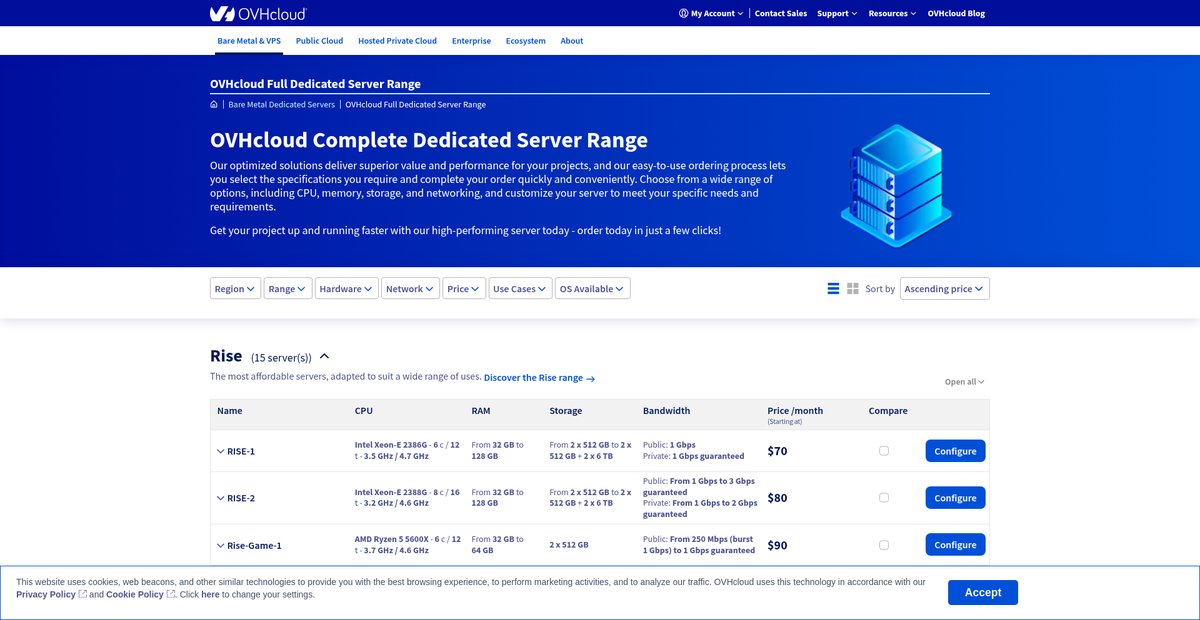
Task: Go to Bare Metal Dedicated Servers breadcrumb
Action: [281, 104]
